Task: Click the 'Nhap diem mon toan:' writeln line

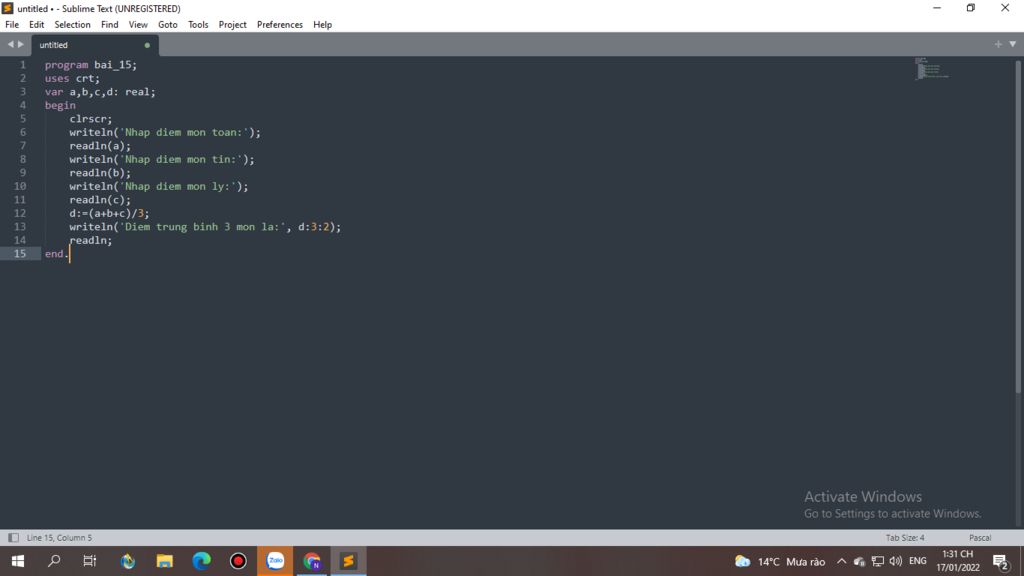Action: coord(165,133)
